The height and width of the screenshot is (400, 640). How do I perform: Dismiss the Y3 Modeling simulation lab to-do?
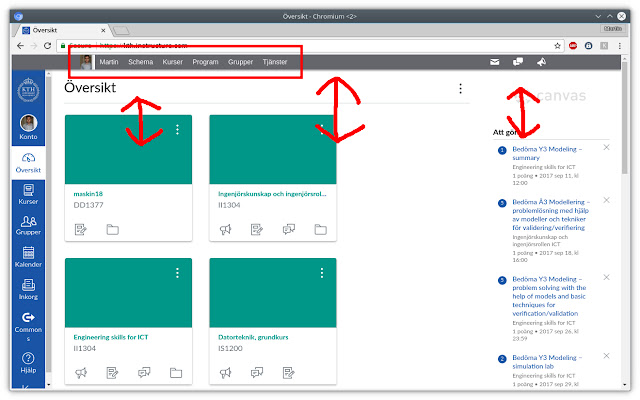tap(607, 356)
